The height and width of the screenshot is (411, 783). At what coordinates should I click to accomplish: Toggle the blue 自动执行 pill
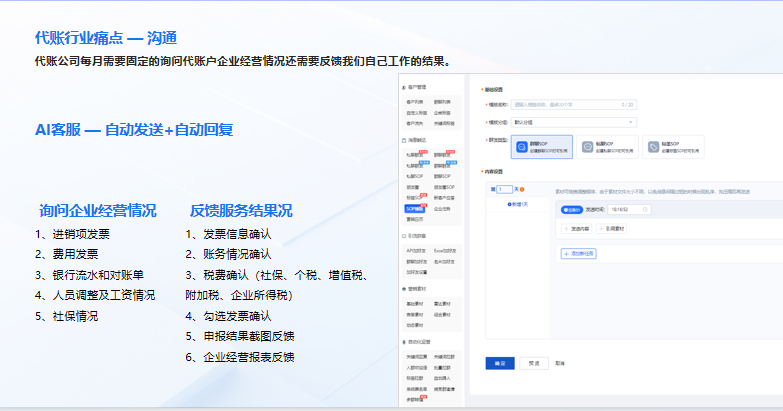pyautogui.click(x=571, y=209)
